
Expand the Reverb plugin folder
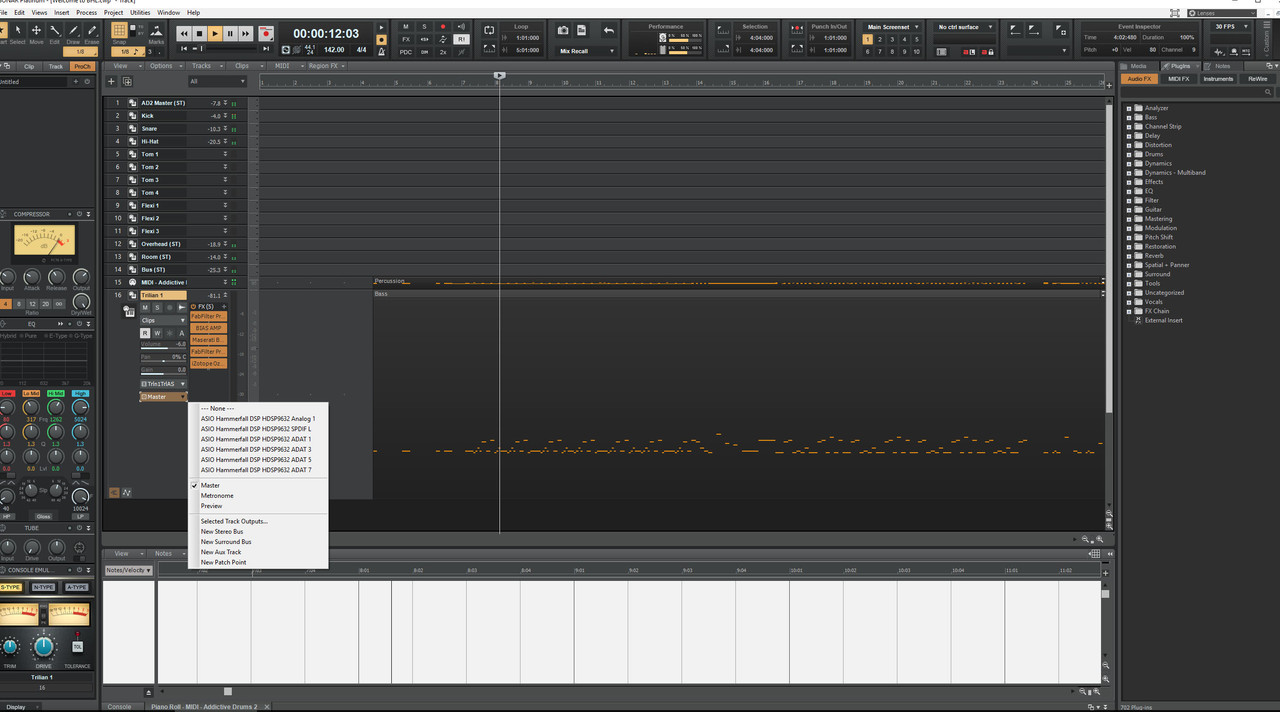pyautogui.click(x=1129, y=256)
